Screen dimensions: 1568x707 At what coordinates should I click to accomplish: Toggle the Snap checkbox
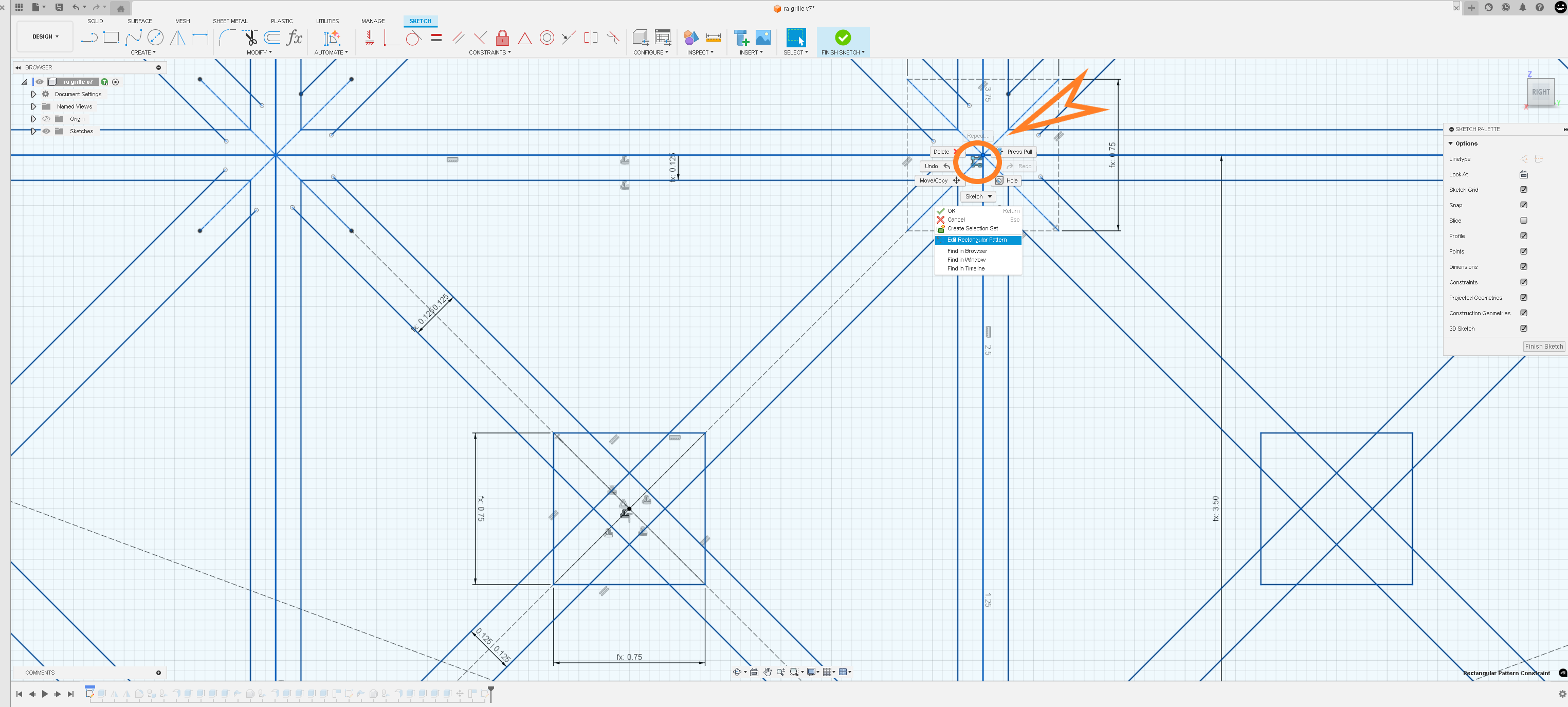point(1524,205)
